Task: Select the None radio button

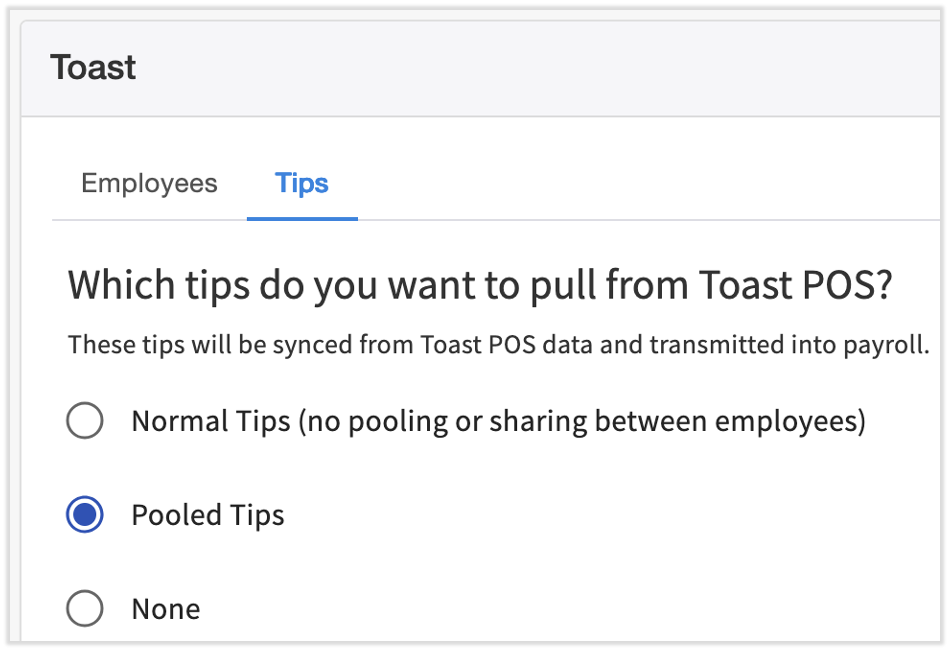Action: (x=85, y=608)
